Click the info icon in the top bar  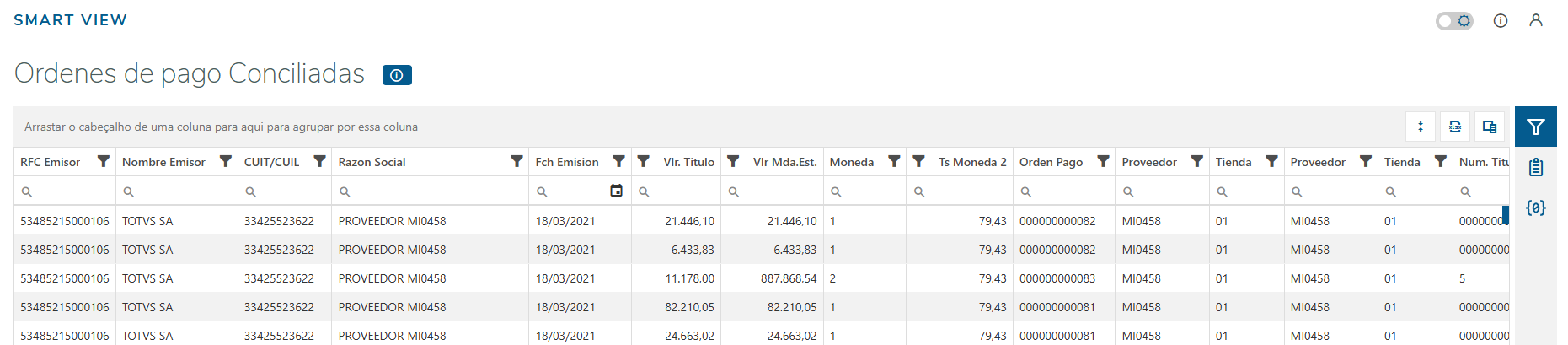tap(1501, 20)
